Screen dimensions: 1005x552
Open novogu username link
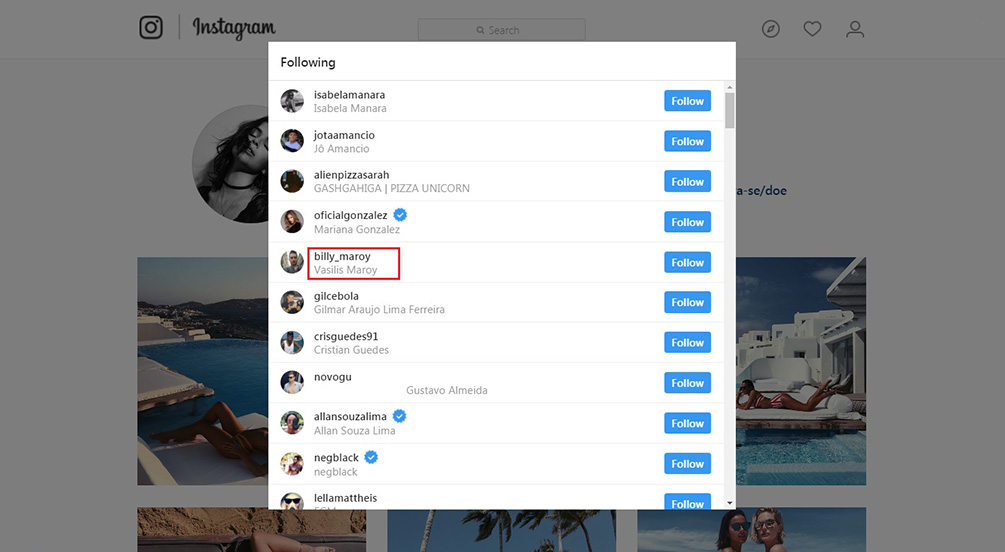tap(333, 377)
